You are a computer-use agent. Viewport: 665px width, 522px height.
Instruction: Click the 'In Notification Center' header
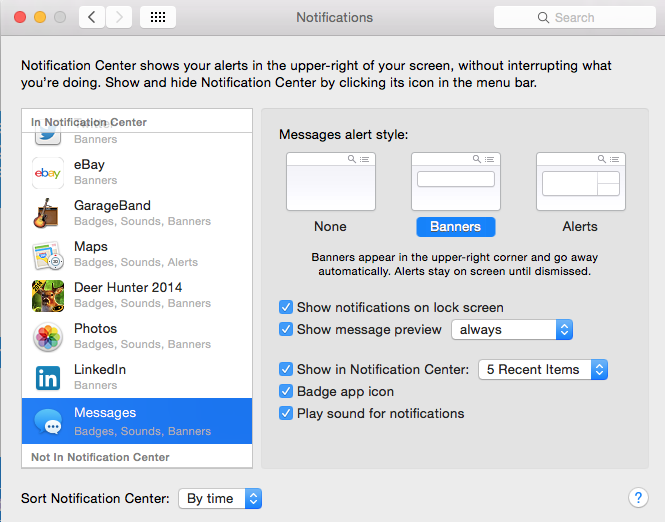coord(89,122)
